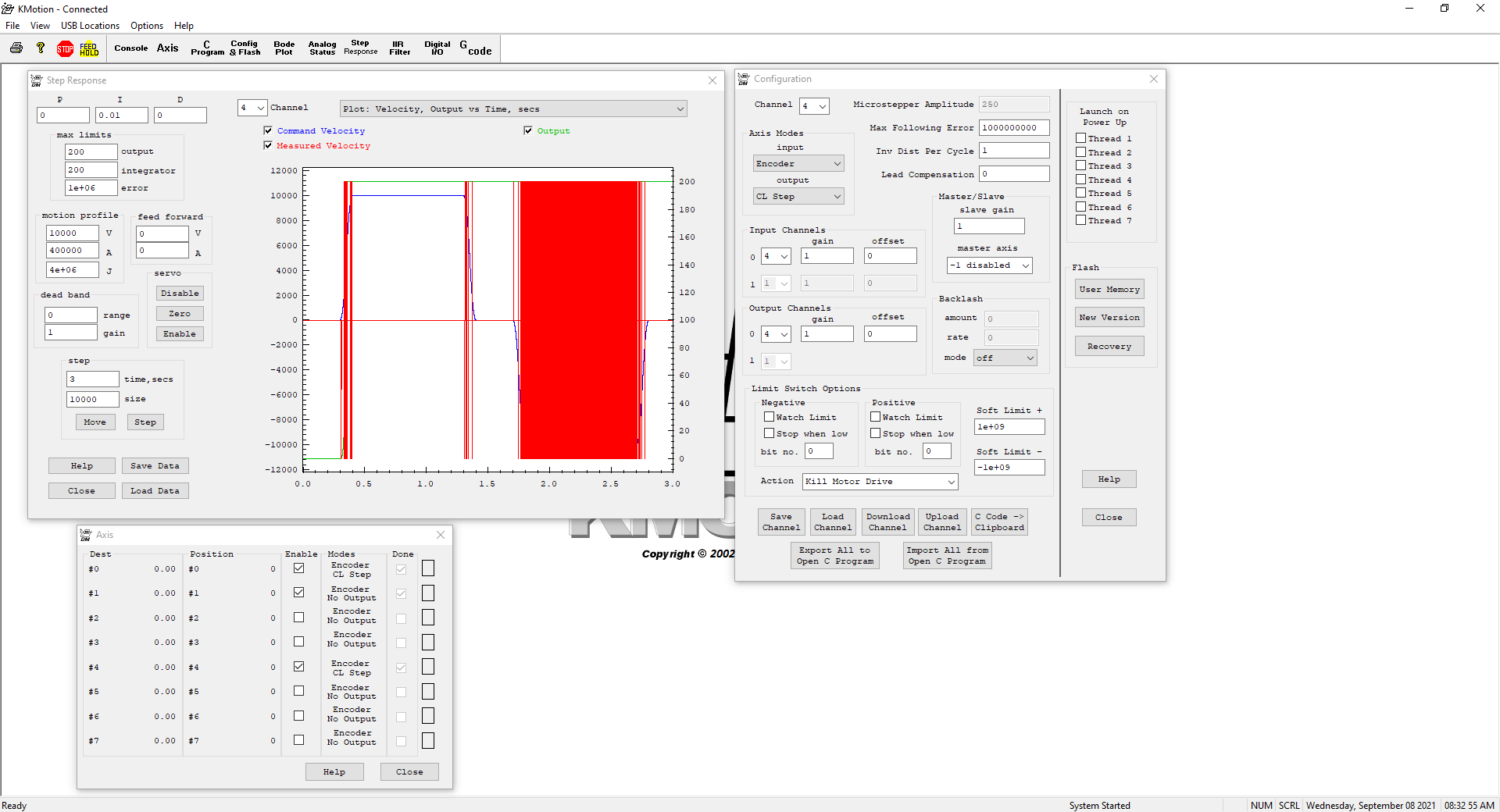Open the C Program toolbar screen
Viewport: 1500px width, 812px height.
tap(207, 48)
